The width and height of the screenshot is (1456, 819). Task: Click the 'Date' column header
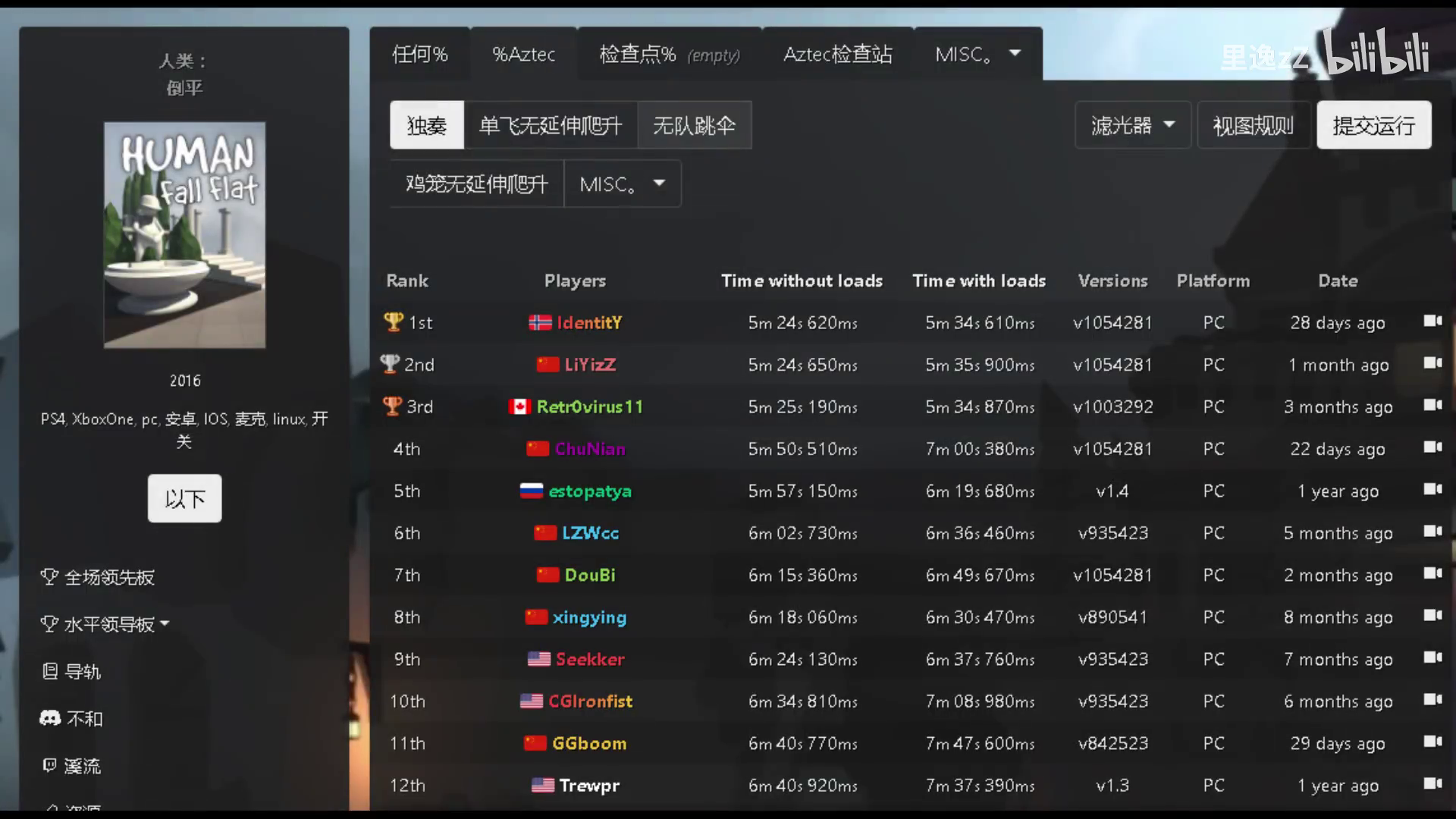[1338, 281]
